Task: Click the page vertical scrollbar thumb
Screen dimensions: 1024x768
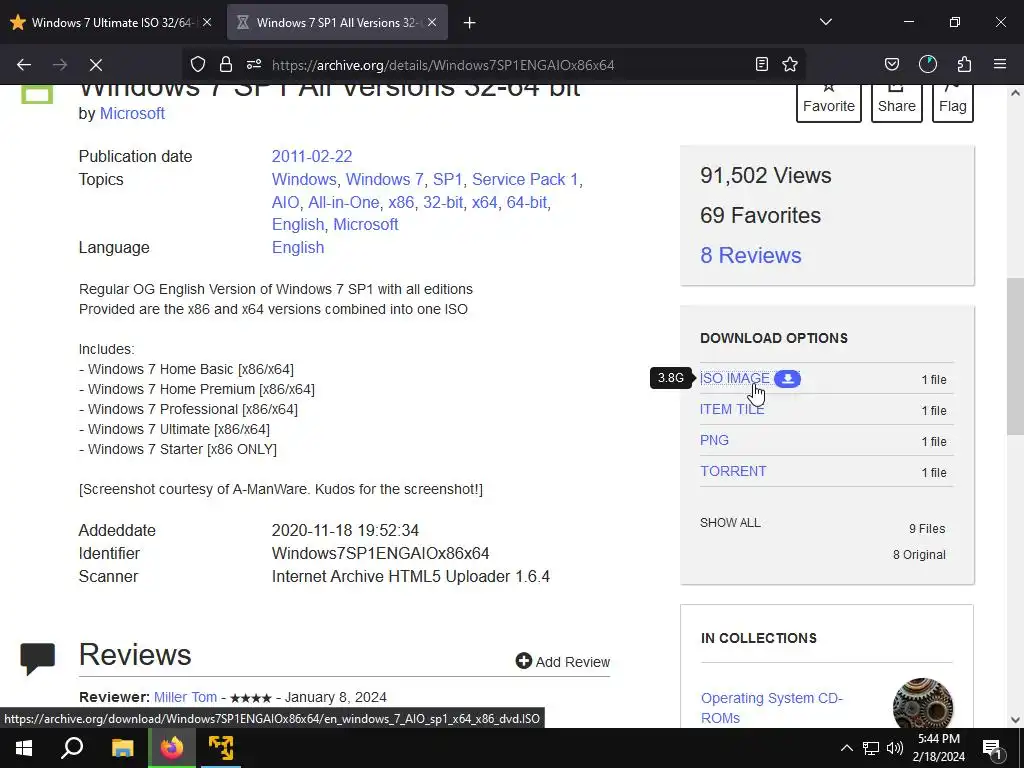Action: 1015,357
